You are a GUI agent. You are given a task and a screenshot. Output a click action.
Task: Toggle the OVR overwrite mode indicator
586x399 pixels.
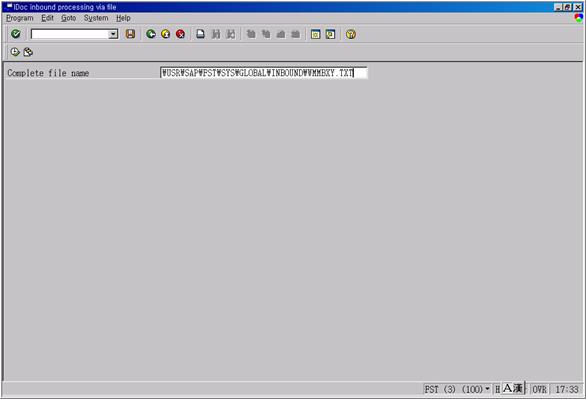pos(539,390)
